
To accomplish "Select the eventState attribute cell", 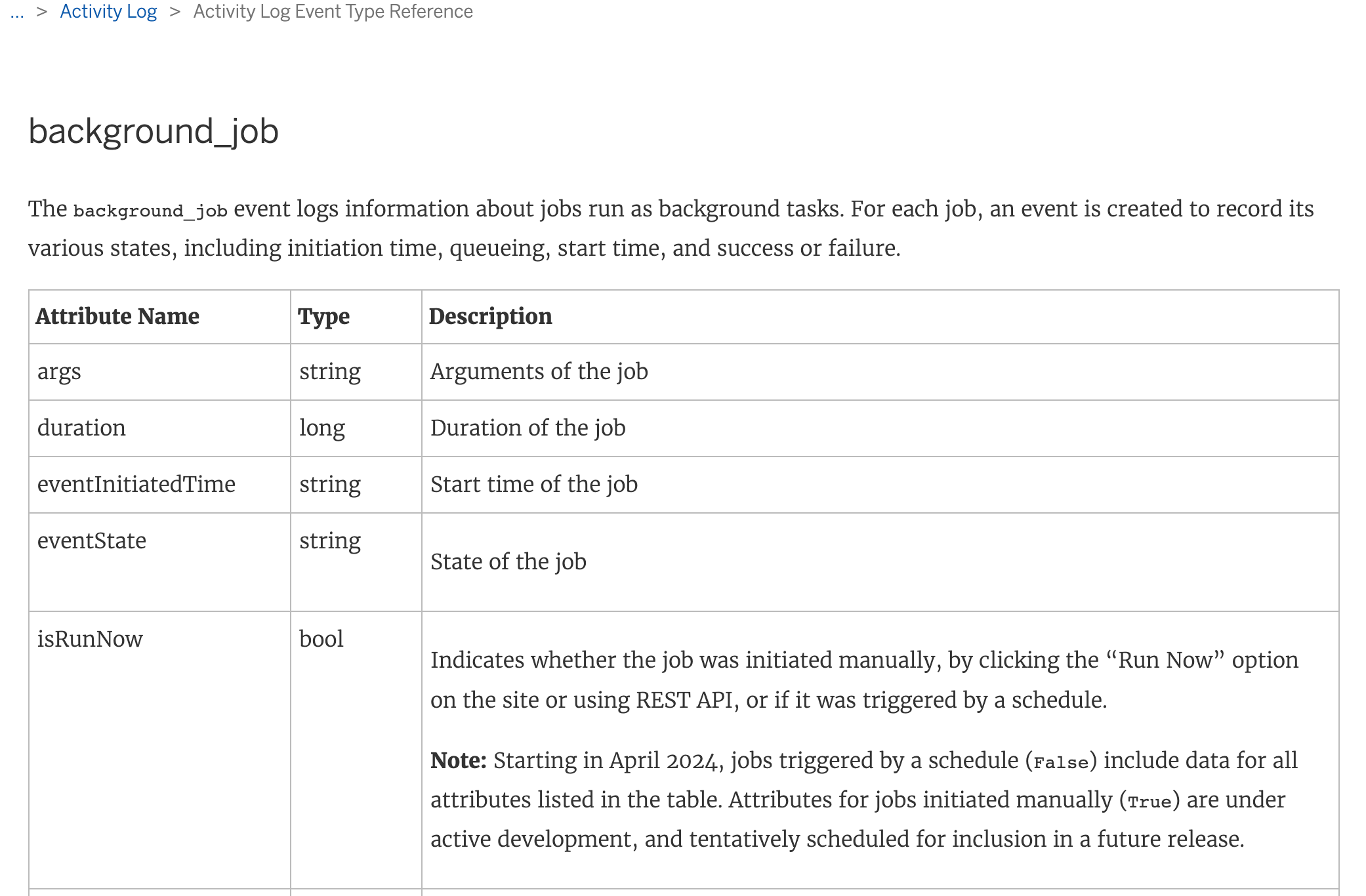I will pyautogui.click(x=91, y=540).
